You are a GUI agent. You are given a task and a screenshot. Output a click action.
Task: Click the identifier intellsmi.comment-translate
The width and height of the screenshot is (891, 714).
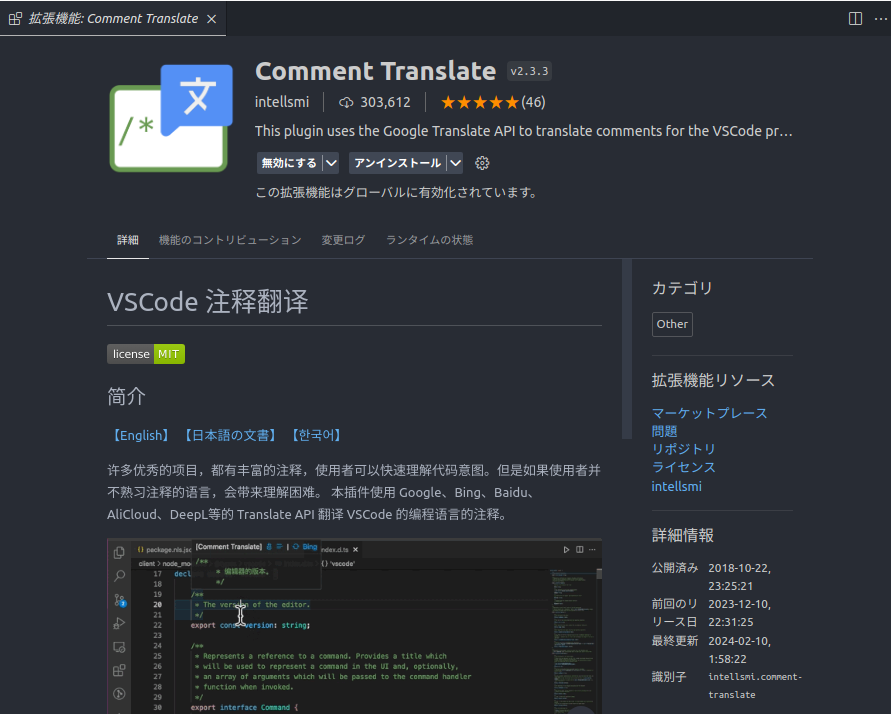coord(755,686)
